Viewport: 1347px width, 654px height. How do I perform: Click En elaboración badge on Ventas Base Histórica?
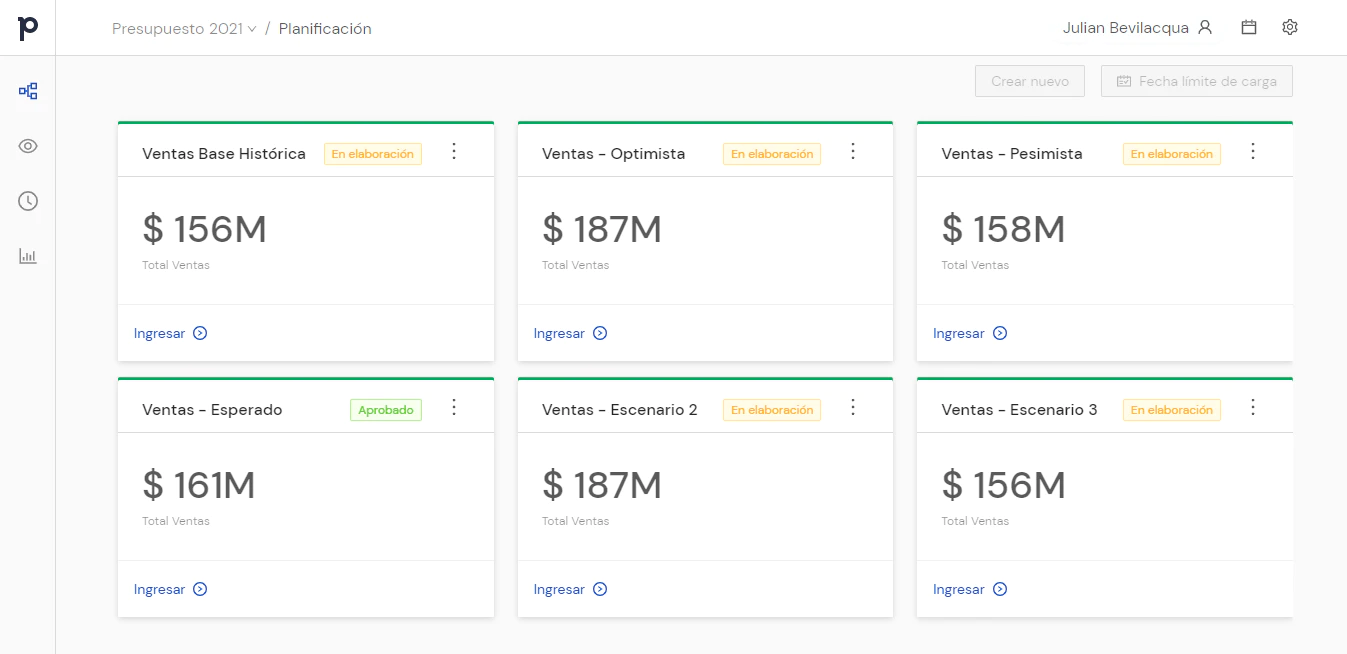click(373, 154)
